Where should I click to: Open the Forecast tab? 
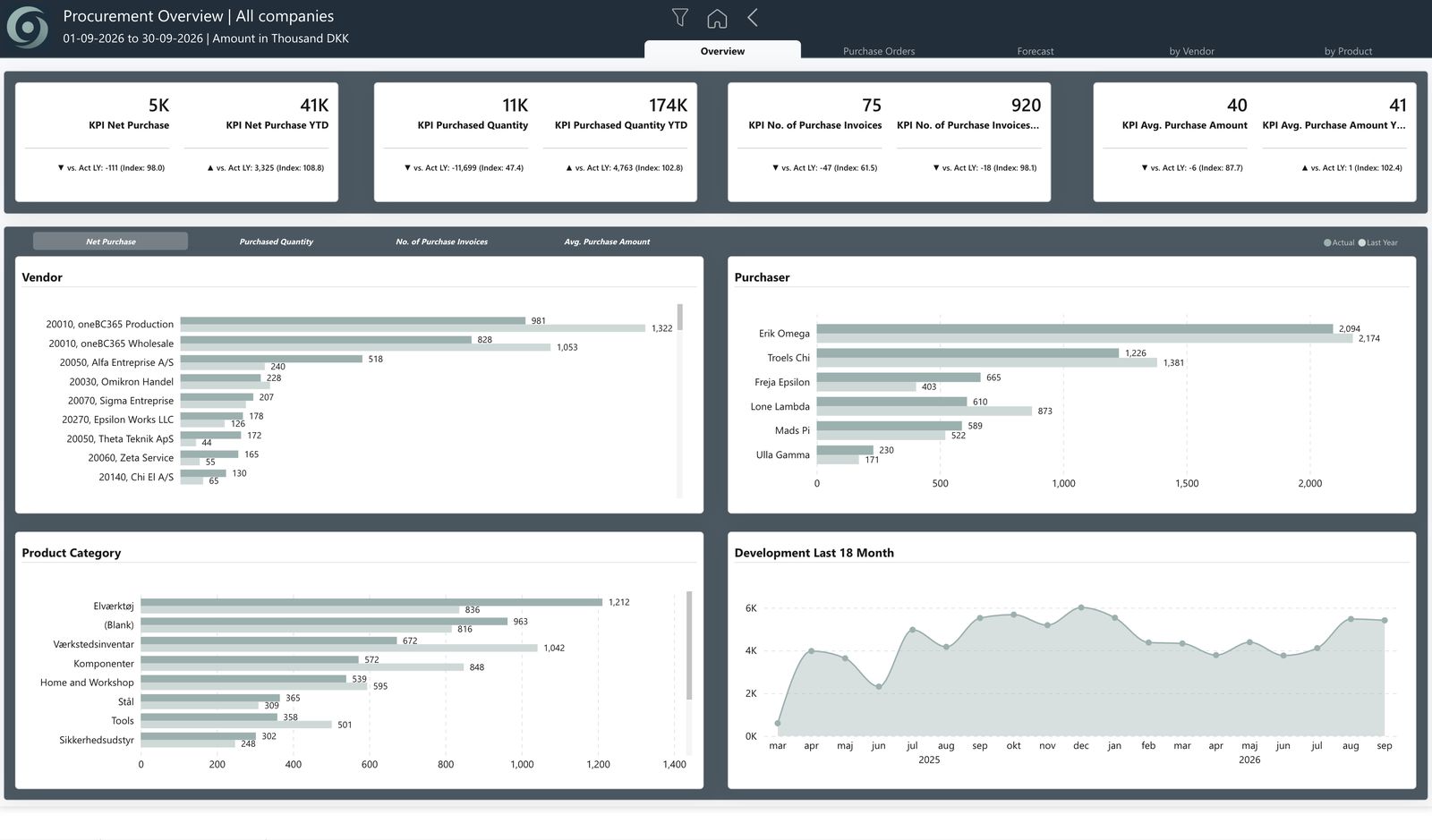[1036, 51]
